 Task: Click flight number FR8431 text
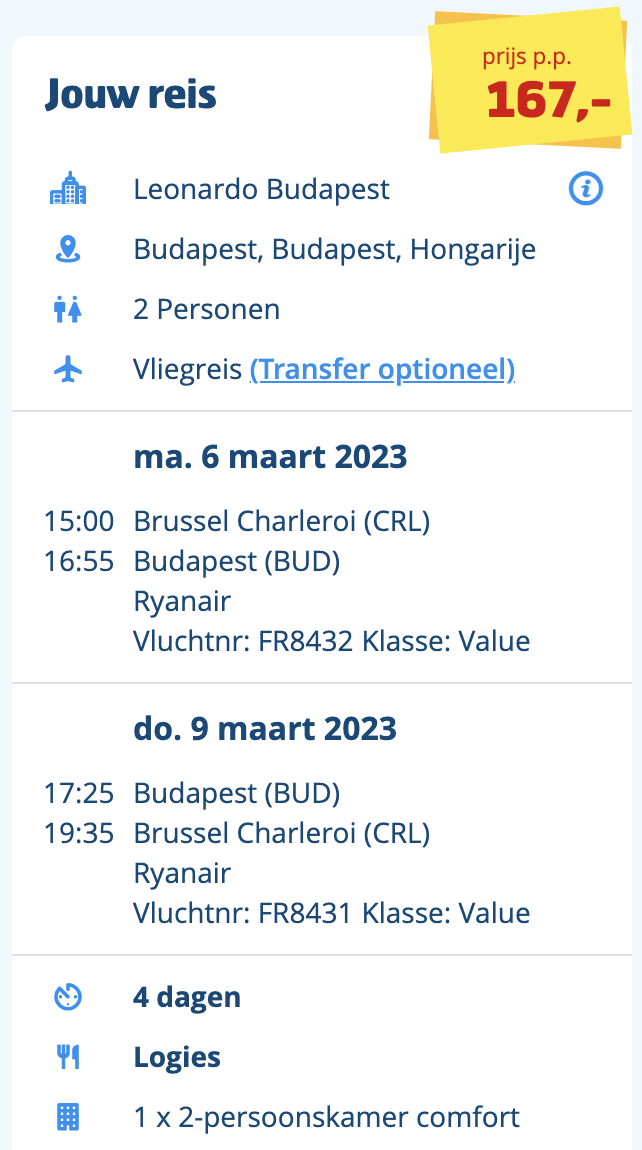tap(305, 913)
